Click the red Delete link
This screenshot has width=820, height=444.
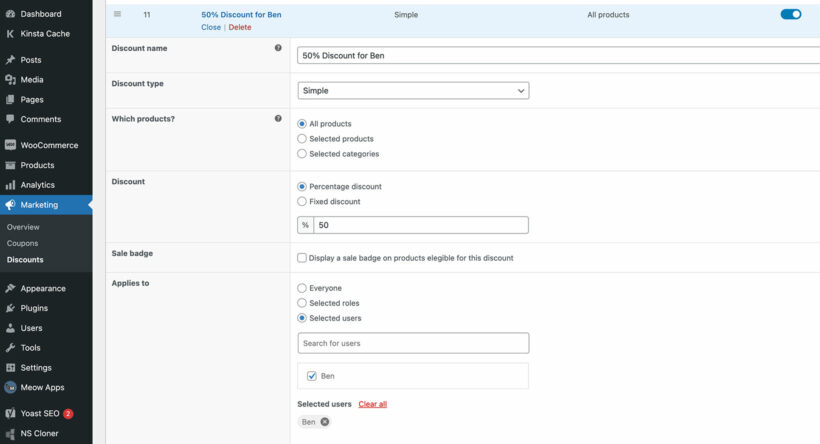240,27
